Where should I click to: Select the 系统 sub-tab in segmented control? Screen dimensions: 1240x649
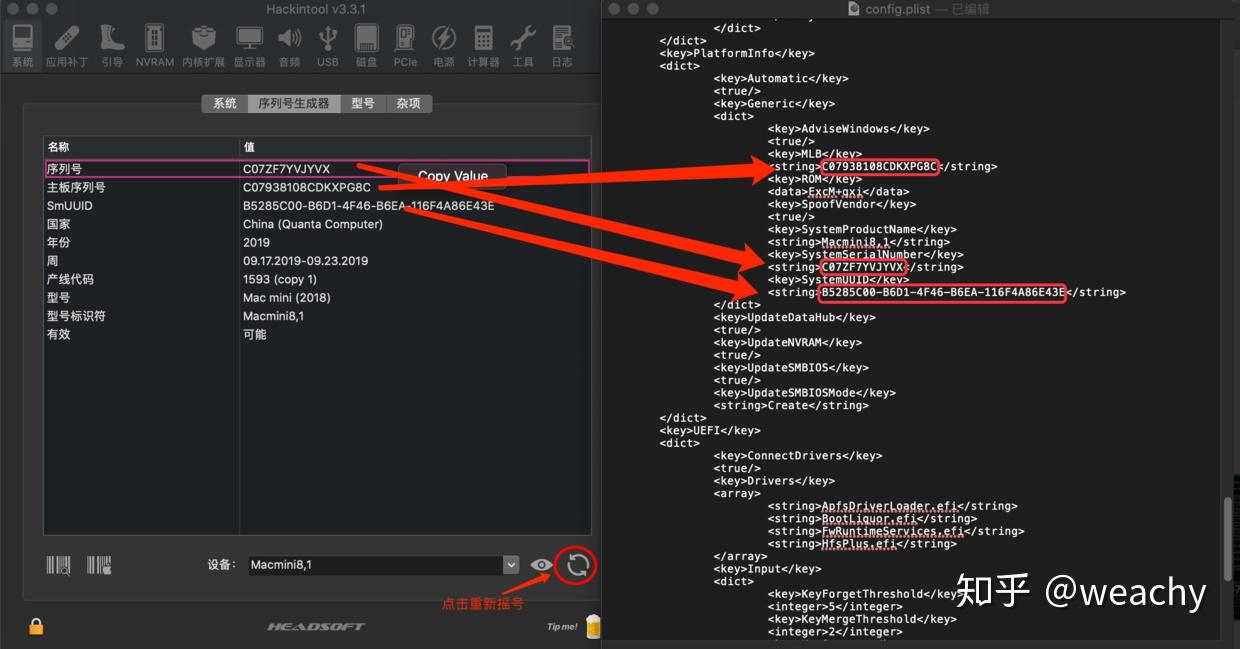225,103
